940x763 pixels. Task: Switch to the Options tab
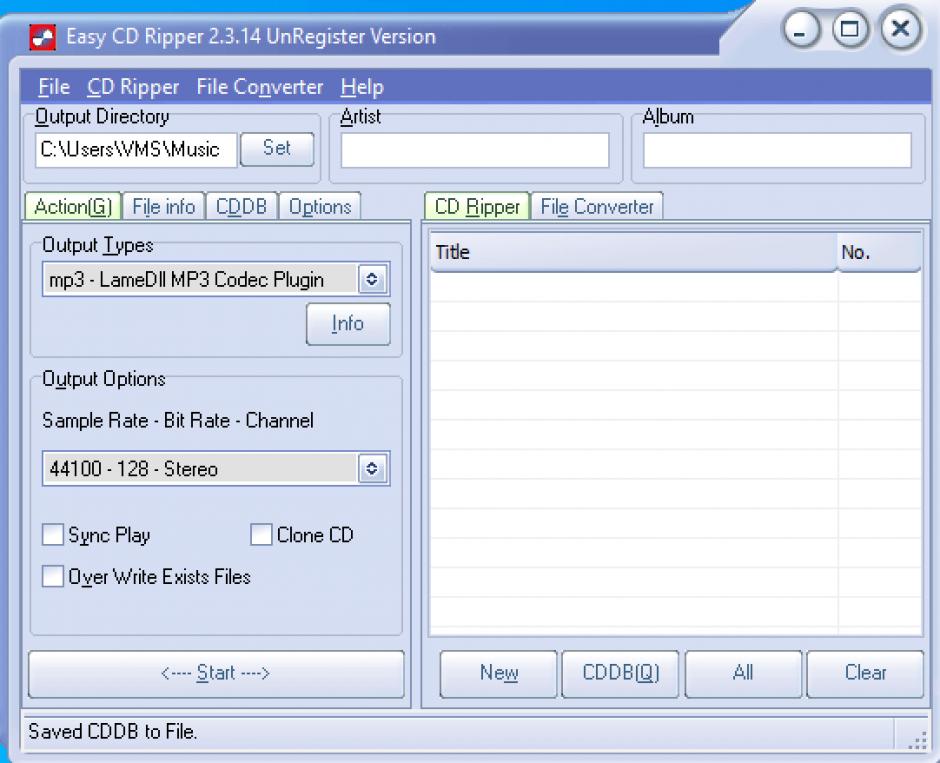point(320,207)
